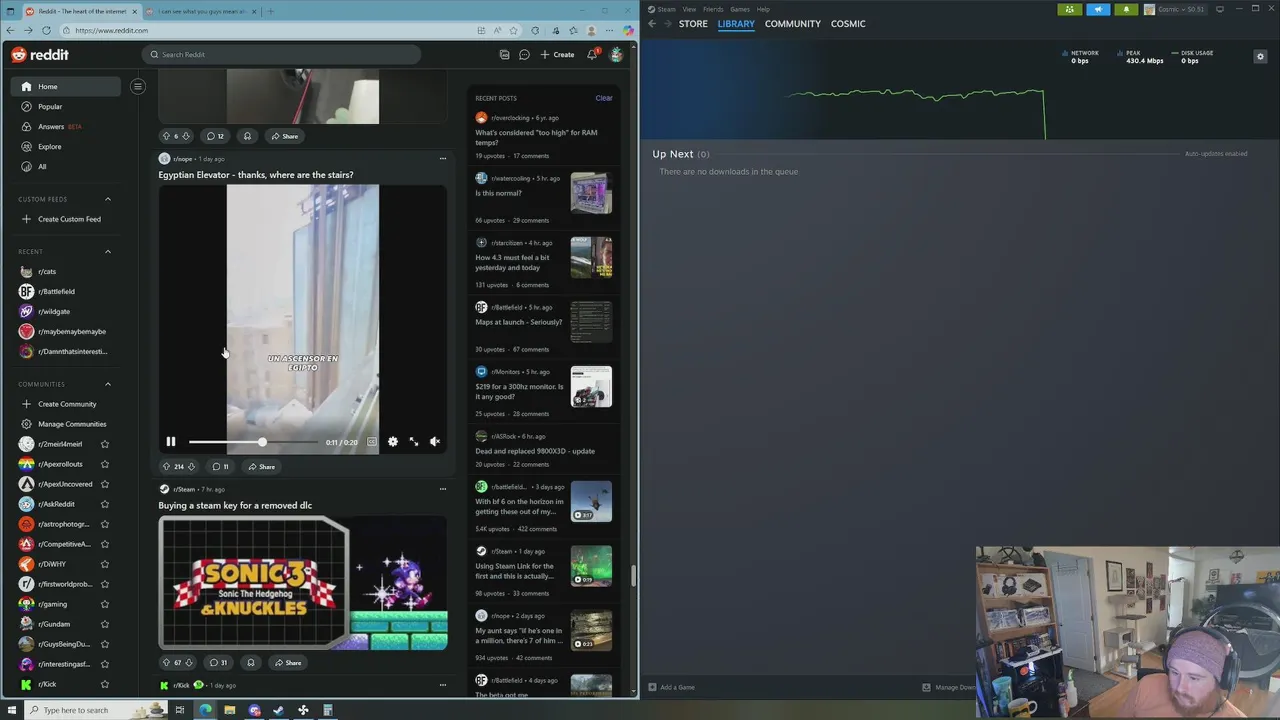Click the Reddit logo
Viewport: 1280px width, 720px height.
click(40, 55)
